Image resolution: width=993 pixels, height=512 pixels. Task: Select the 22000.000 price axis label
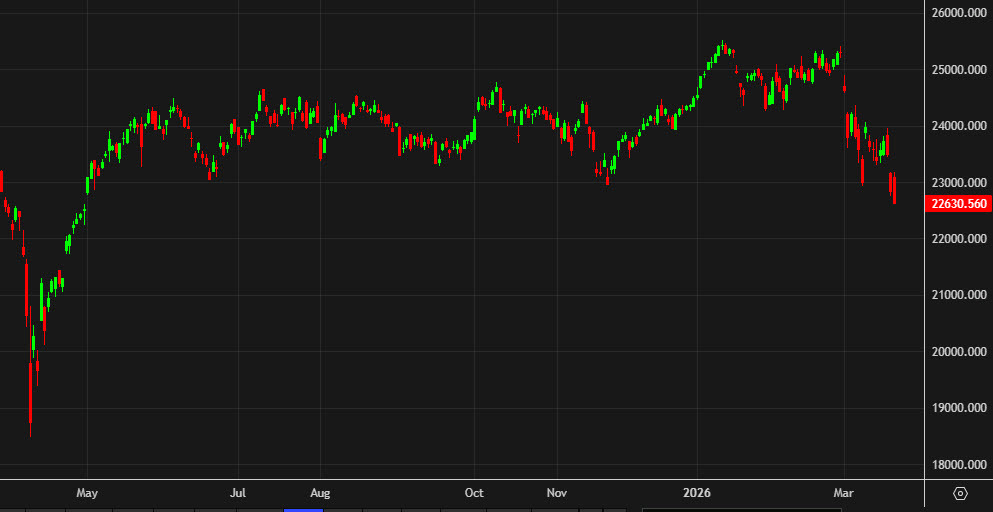coord(959,238)
